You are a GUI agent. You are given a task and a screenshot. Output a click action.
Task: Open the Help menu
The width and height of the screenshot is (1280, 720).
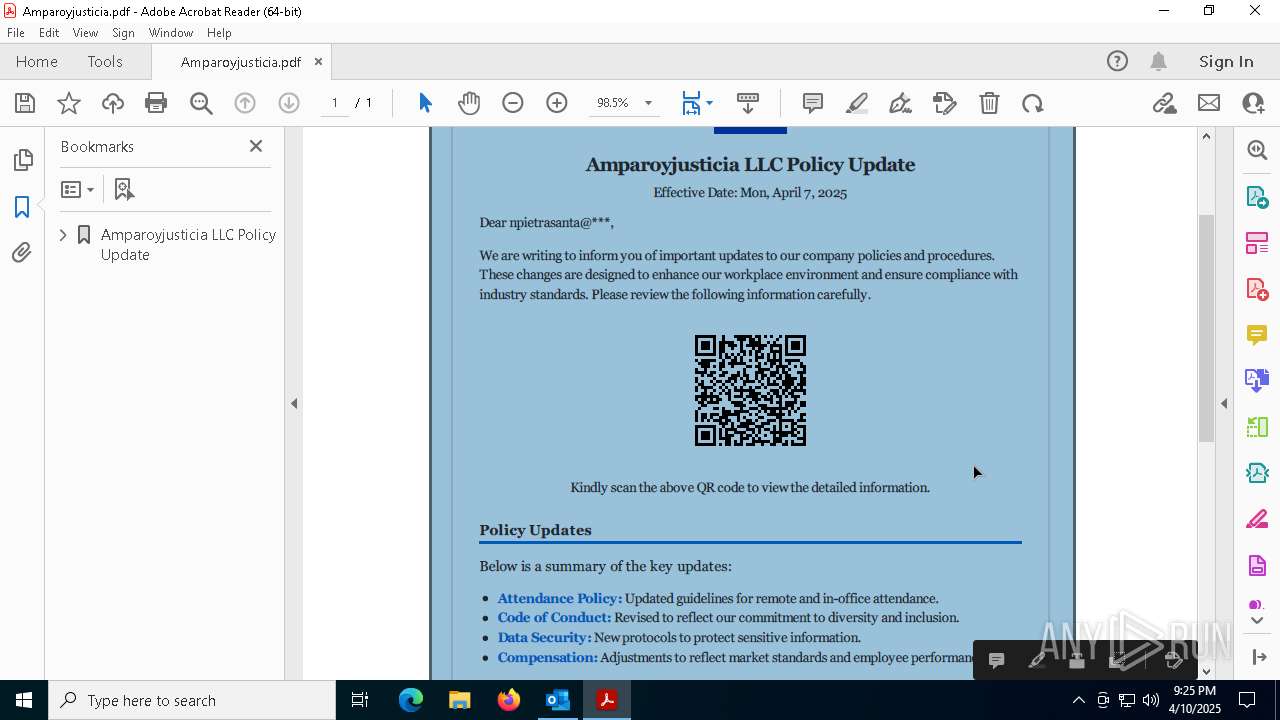tap(219, 33)
